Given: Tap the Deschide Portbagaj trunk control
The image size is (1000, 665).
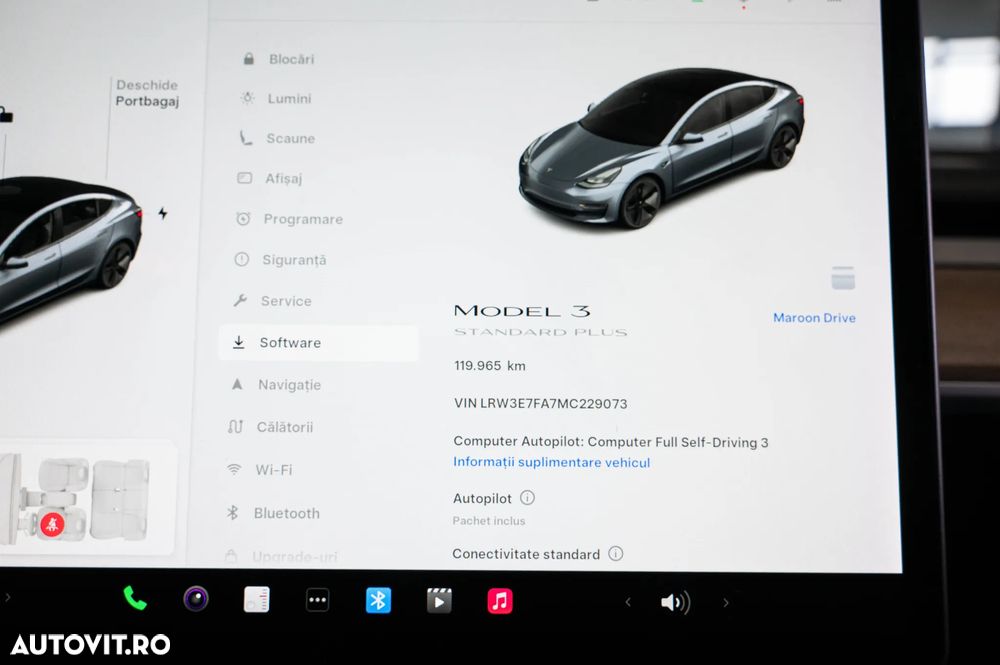Looking at the screenshot, I should (147, 93).
